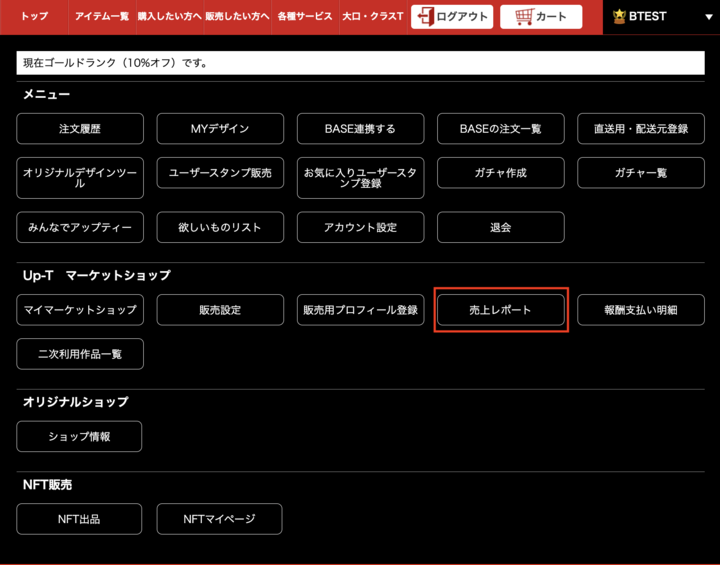Click the gold crown icon beside BTEST
720x565 pixels.
619,17
